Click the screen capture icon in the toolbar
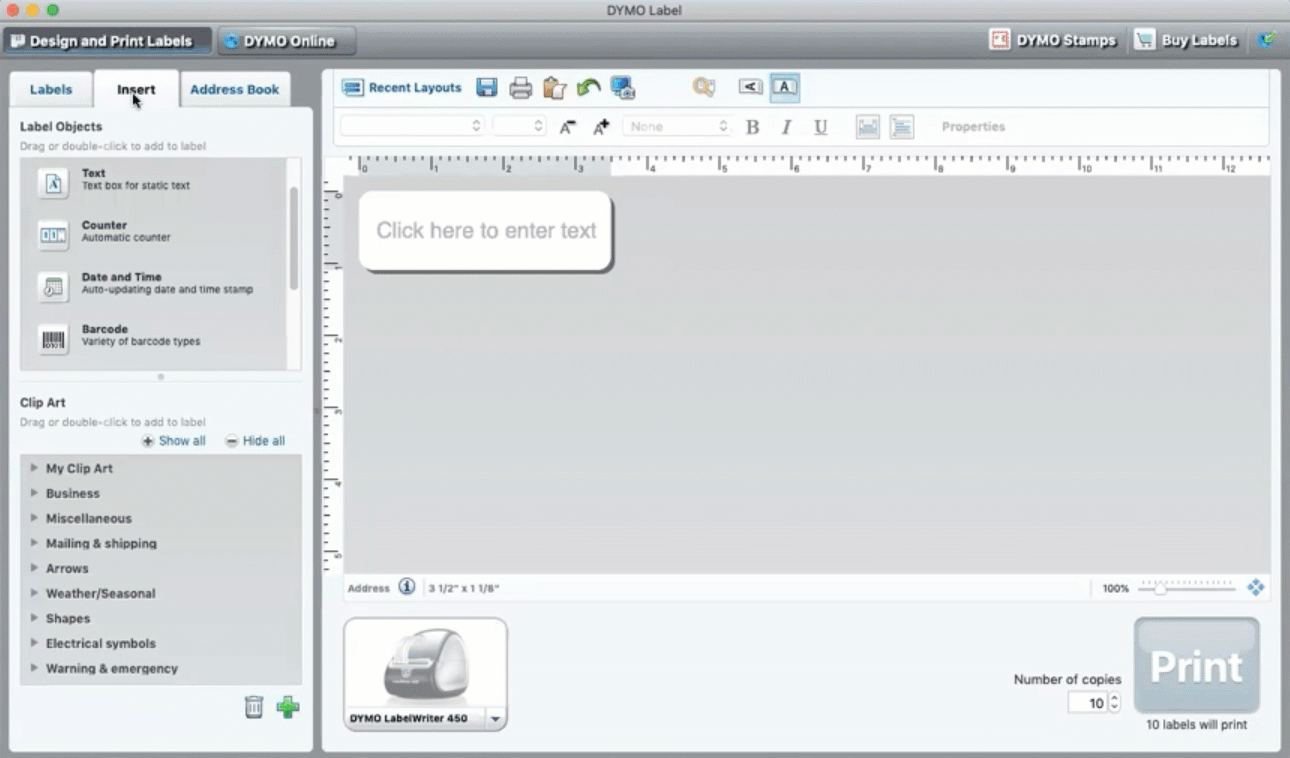 point(623,88)
